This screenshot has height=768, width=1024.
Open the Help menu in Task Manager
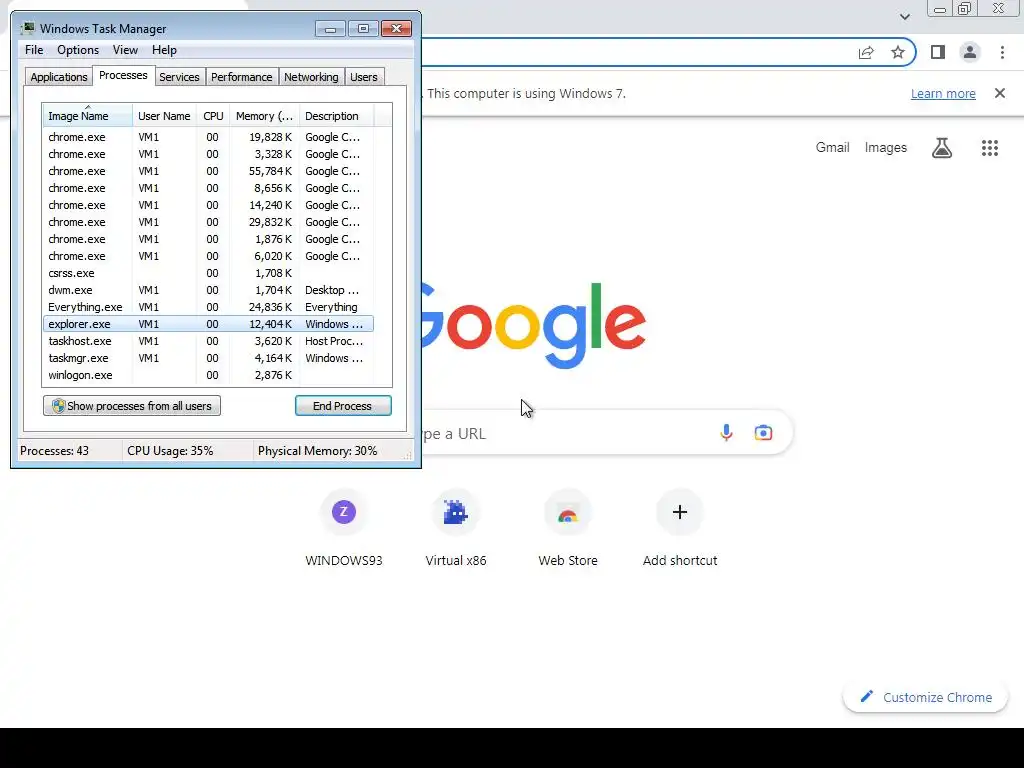(164, 50)
